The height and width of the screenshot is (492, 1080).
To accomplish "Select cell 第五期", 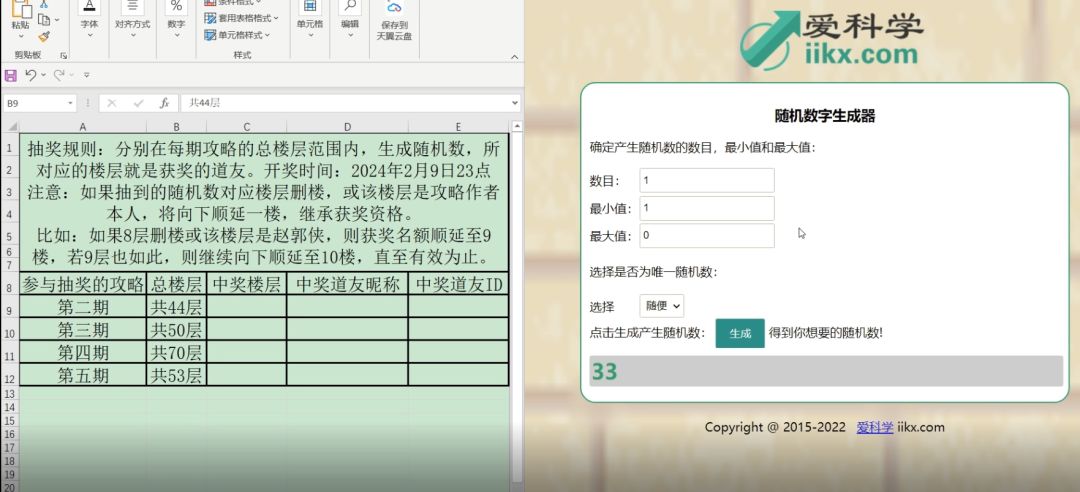I will click(83, 375).
